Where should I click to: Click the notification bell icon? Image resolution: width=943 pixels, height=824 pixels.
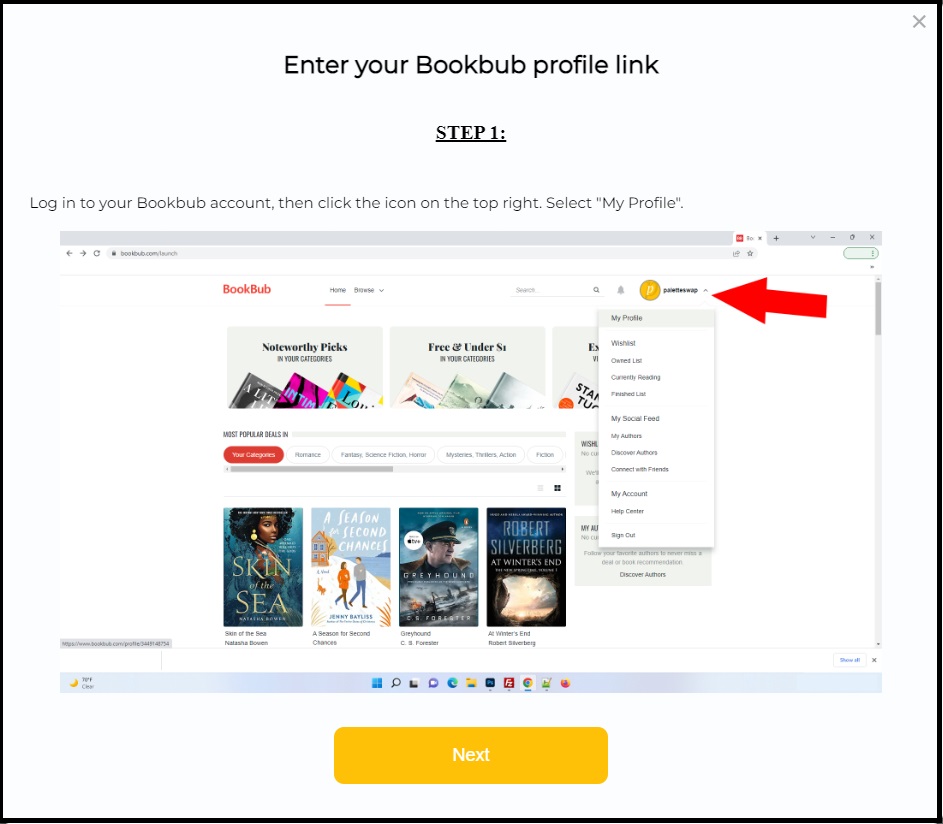point(621,290)
